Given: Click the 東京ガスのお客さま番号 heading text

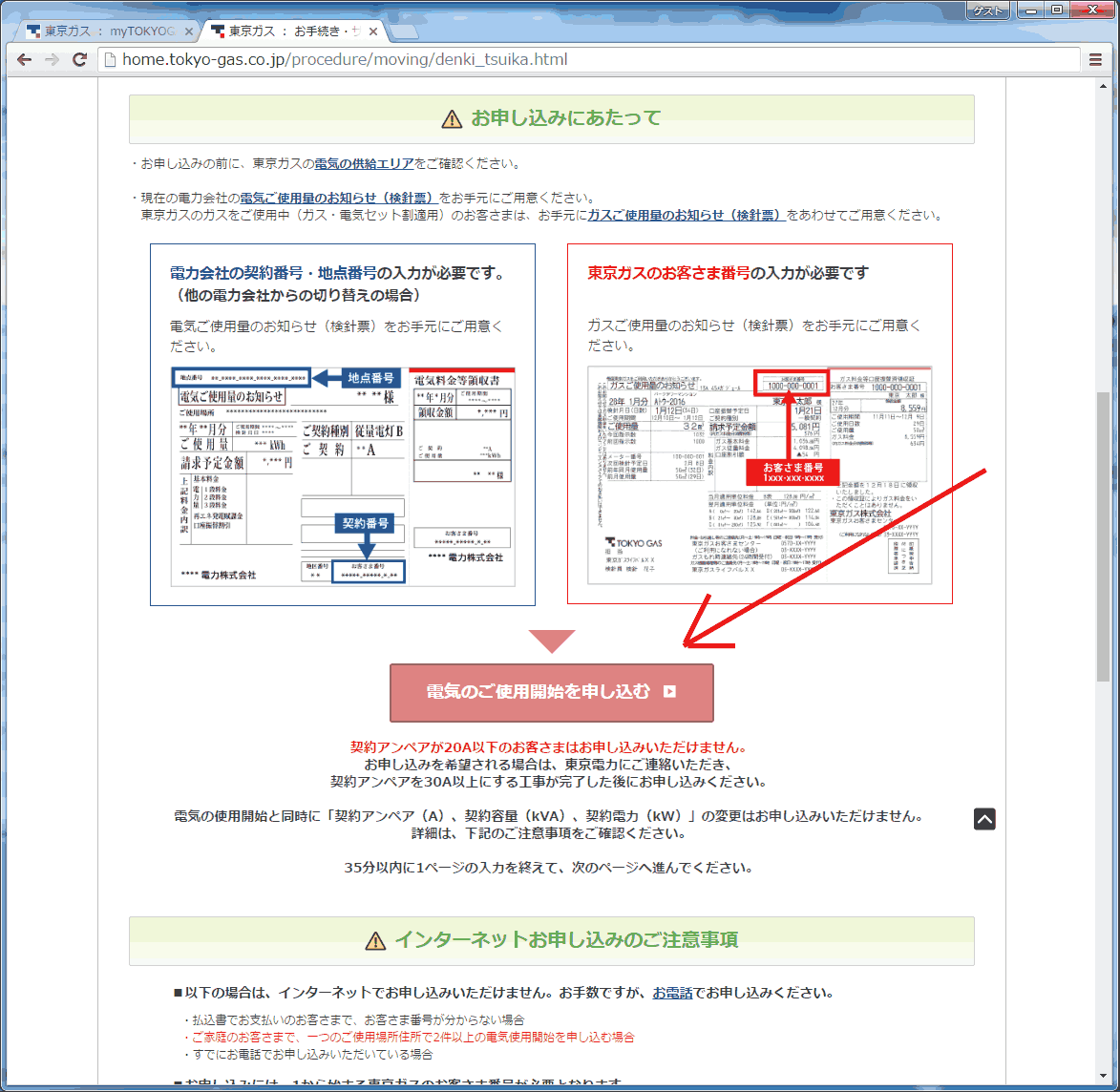Looking at the screenshot, I should pos(668,273).
